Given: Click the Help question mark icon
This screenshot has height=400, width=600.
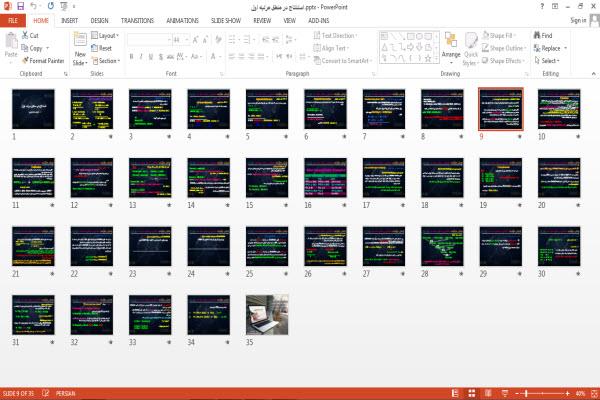Looking at the screenshot, I should click(542, 6).
